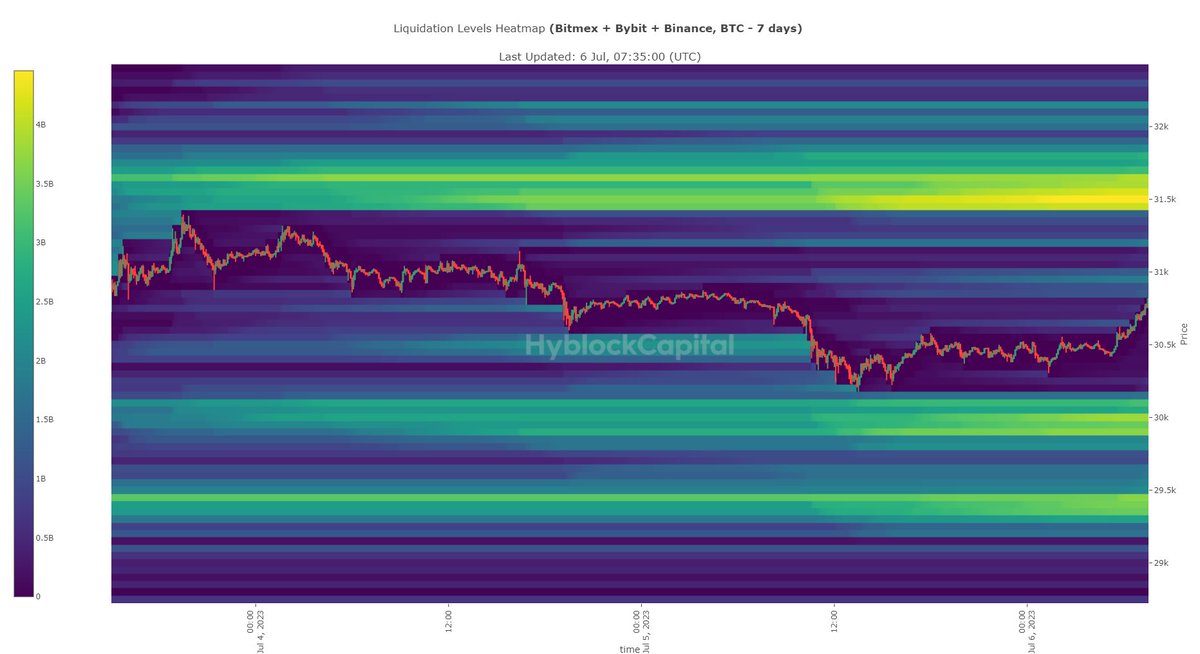Click the Price axis title

(1185, 334)
